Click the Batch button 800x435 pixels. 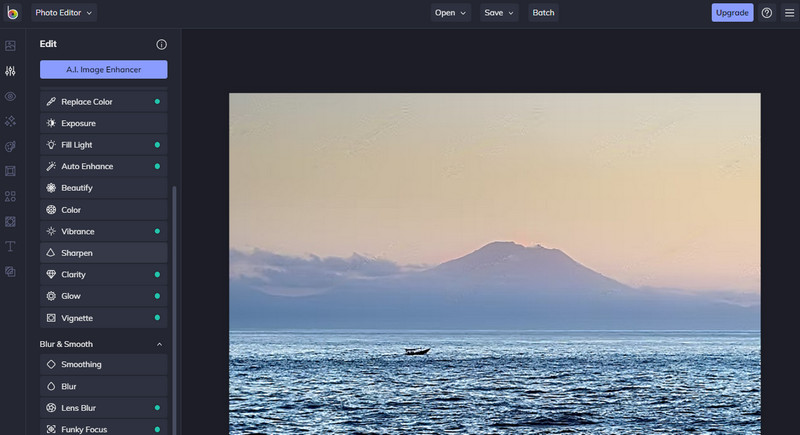pos(543,13)
